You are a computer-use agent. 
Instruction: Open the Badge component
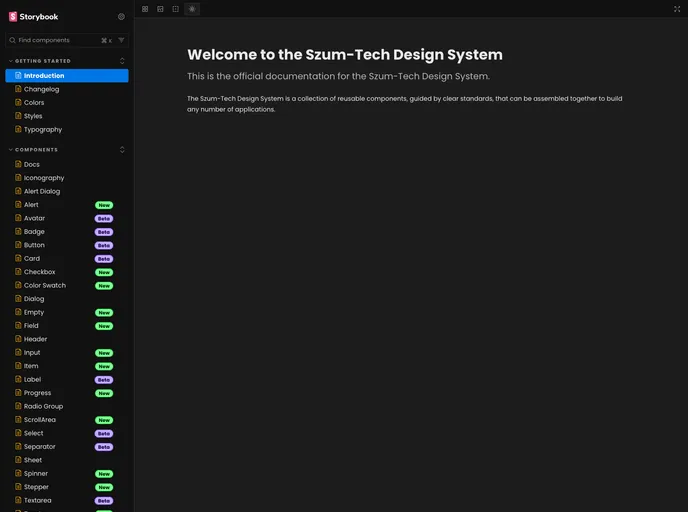pos(67,232)
